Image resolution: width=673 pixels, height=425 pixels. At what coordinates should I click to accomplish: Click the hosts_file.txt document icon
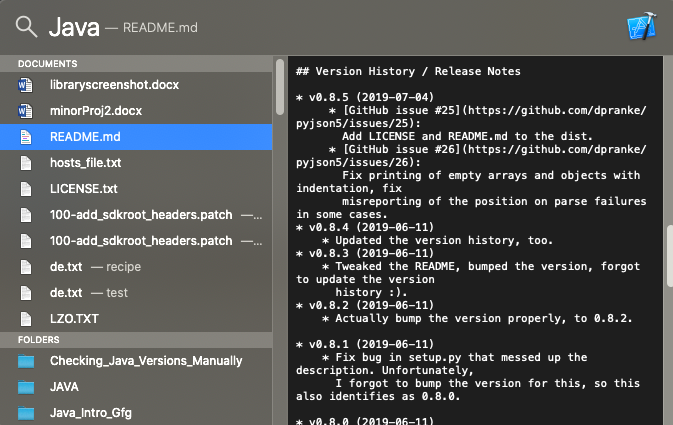[26, 163]
